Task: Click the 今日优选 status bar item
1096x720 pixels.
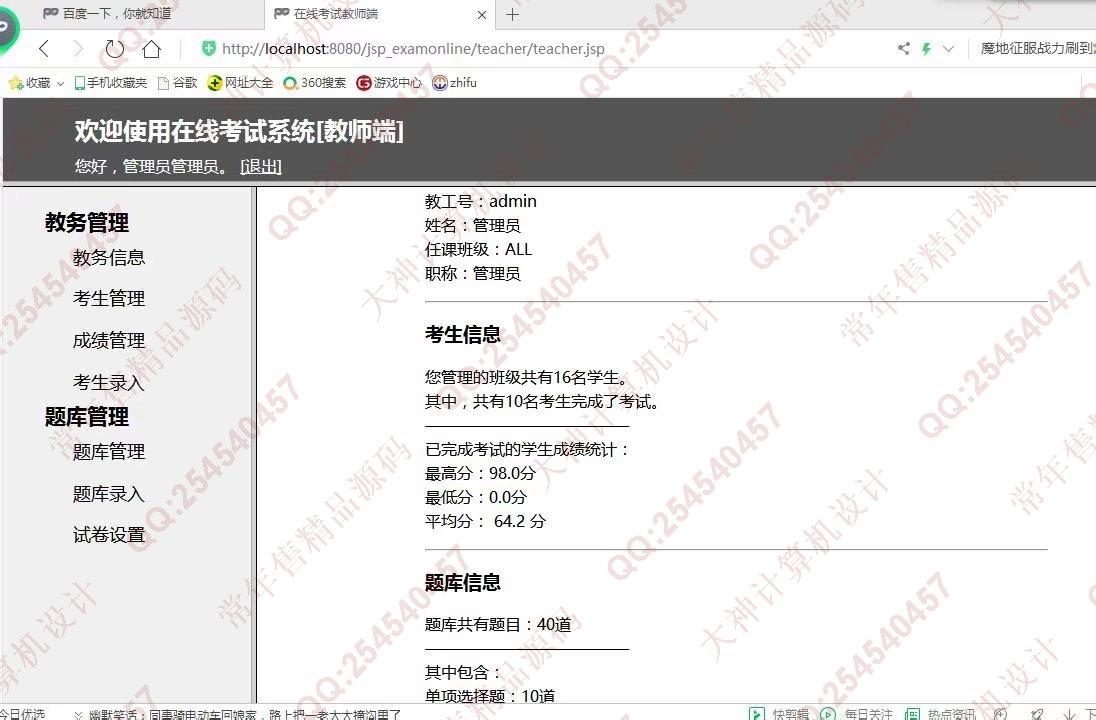Action: 22,714
